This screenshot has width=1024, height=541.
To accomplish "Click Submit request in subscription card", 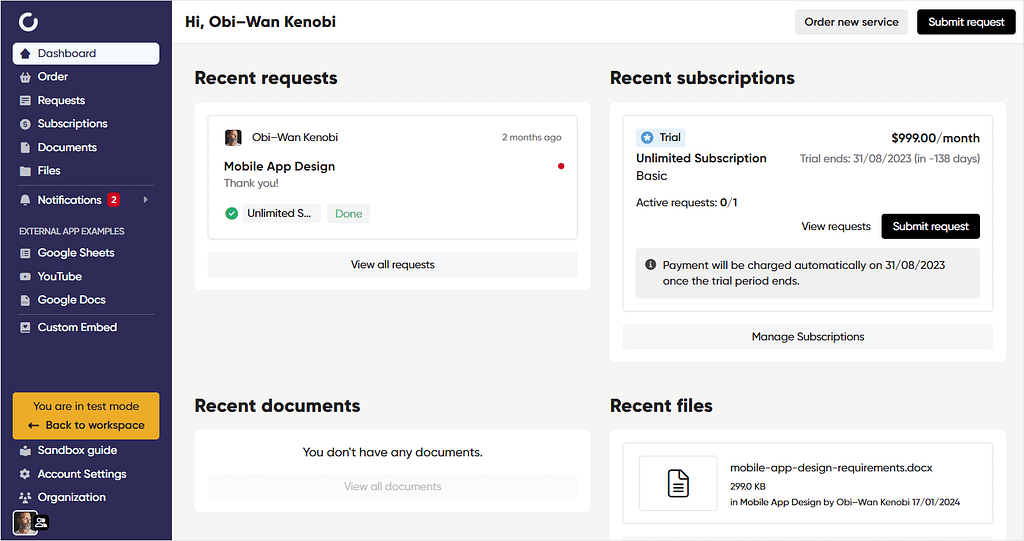I will (931, 227).
